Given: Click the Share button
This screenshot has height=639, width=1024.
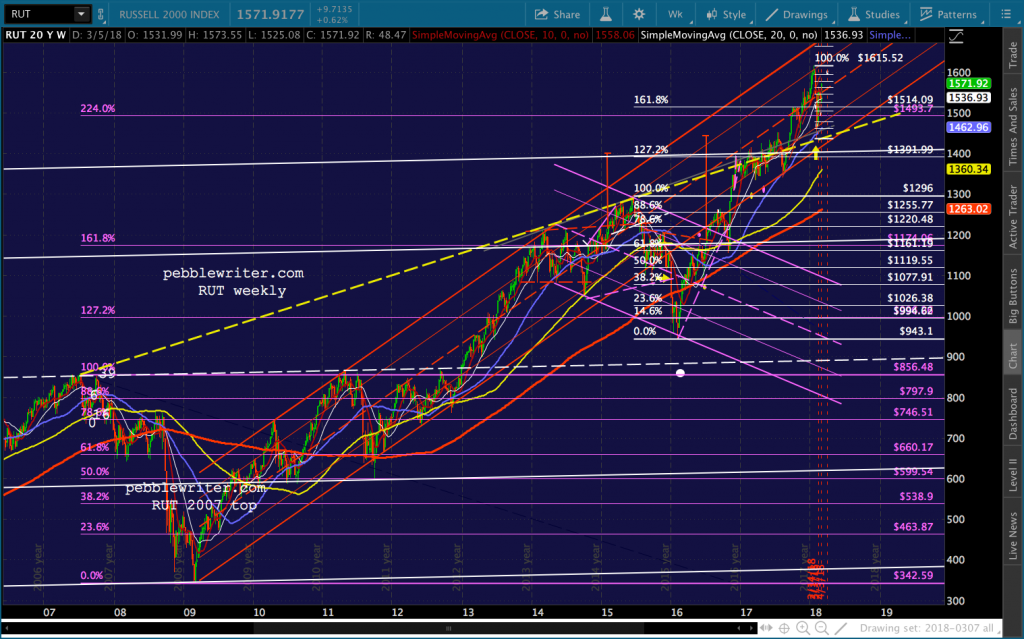Looking at the screenshot, I should pos(557,14).
